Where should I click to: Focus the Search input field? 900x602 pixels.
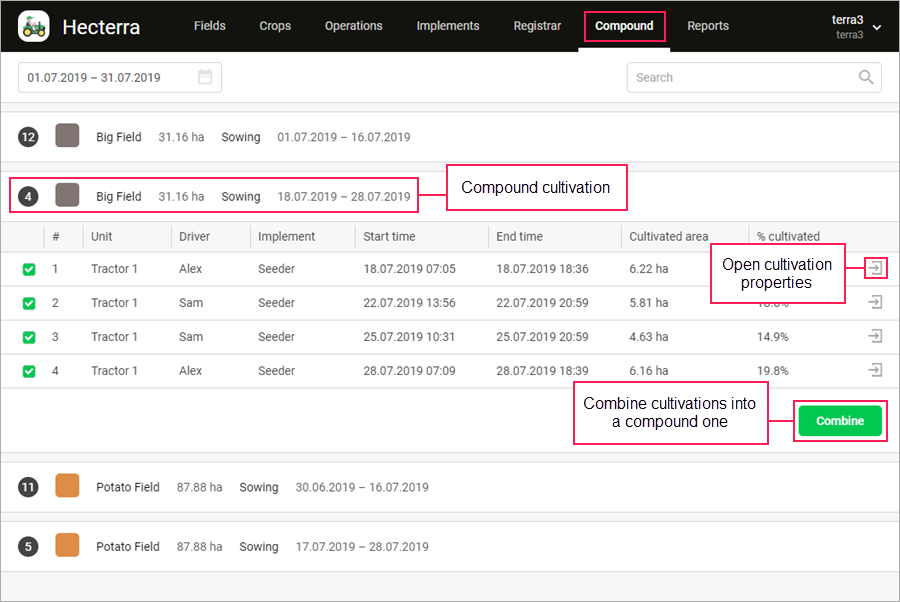point(742,77)
